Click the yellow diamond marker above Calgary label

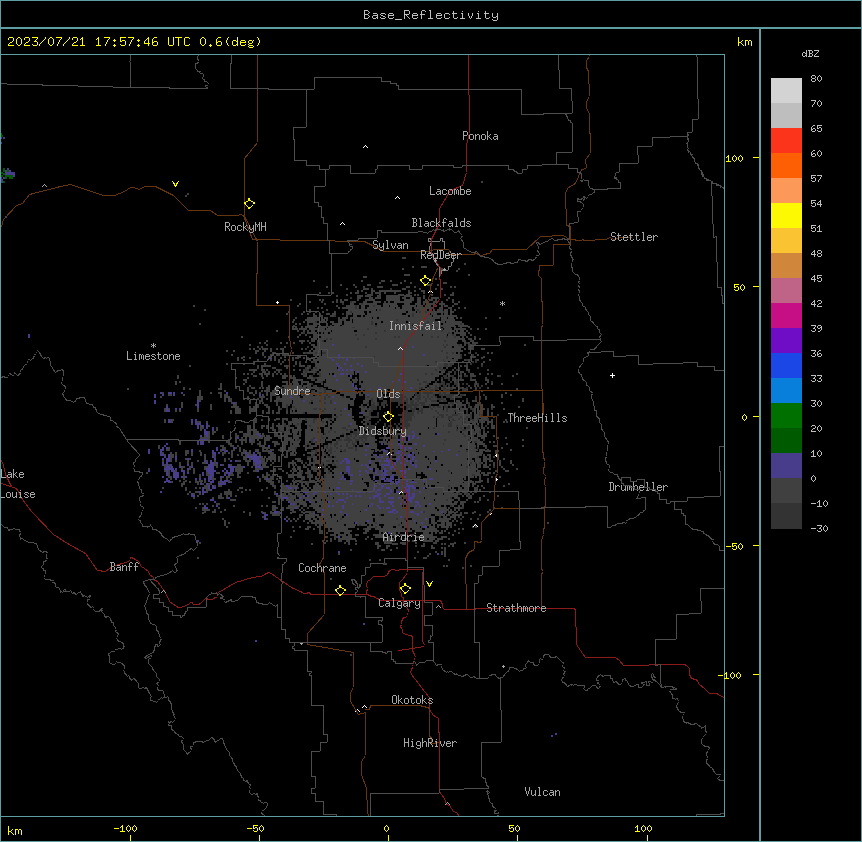coord(405,589)
